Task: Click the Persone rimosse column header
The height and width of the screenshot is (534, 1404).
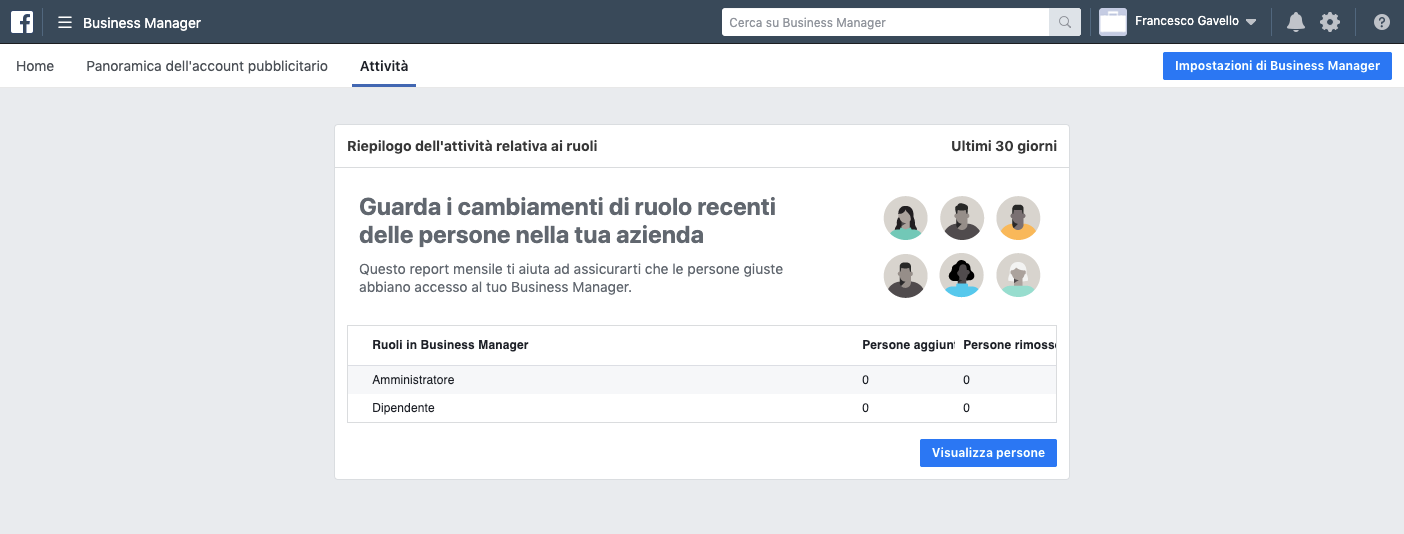Action: [1009, 345]
